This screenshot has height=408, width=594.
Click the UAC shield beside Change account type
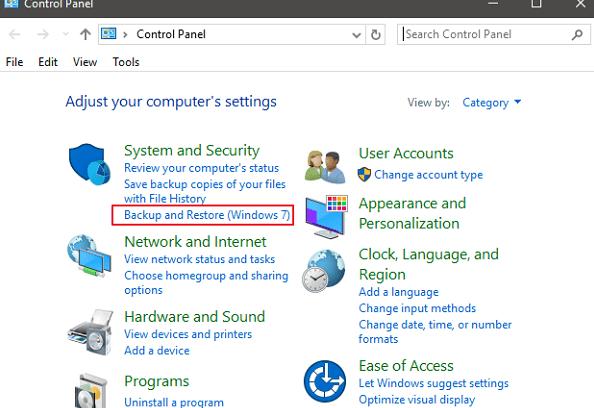pyautogui.click(x=364, y=174)
